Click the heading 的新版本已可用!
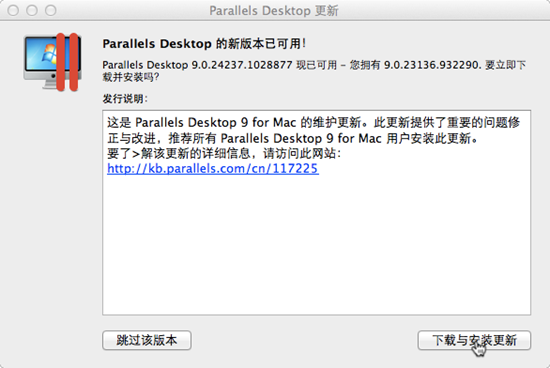Screen dimensions: 550x368 261,44
